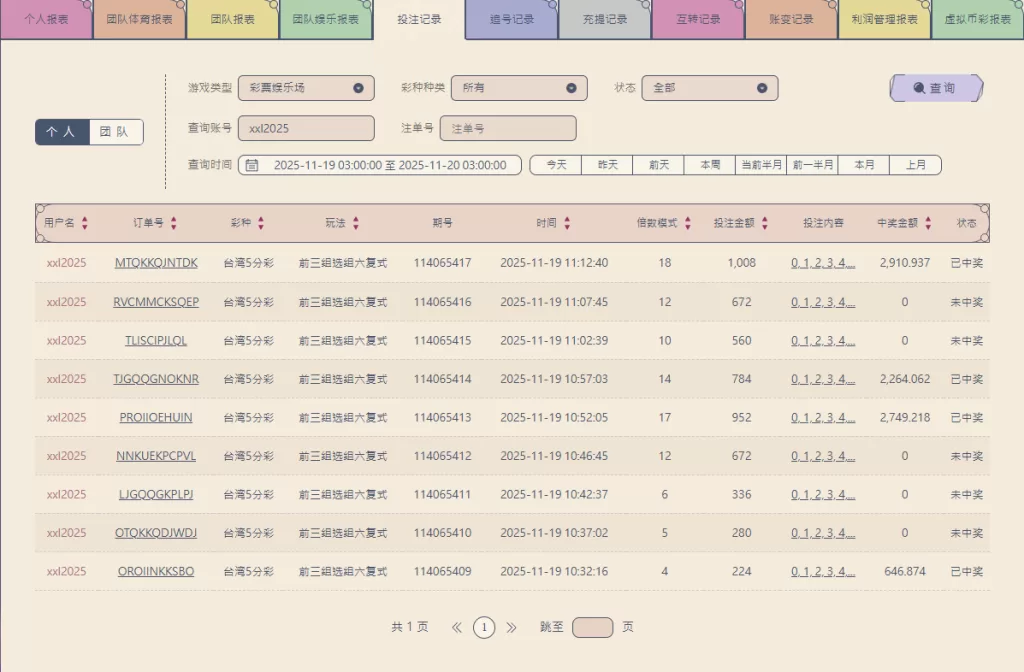Image resolution: width=1024 pixels, height=672 pixels.
Task: Switch to 个人 view toggle
Action: [62, 132]
